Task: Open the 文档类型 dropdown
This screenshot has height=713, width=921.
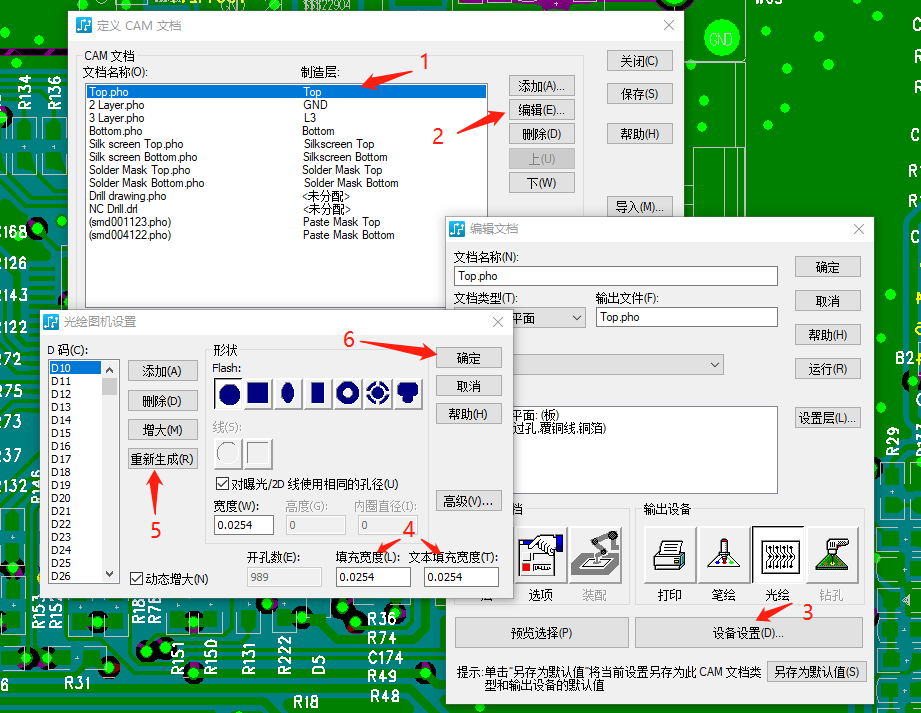Action: [x=575, y=318]
